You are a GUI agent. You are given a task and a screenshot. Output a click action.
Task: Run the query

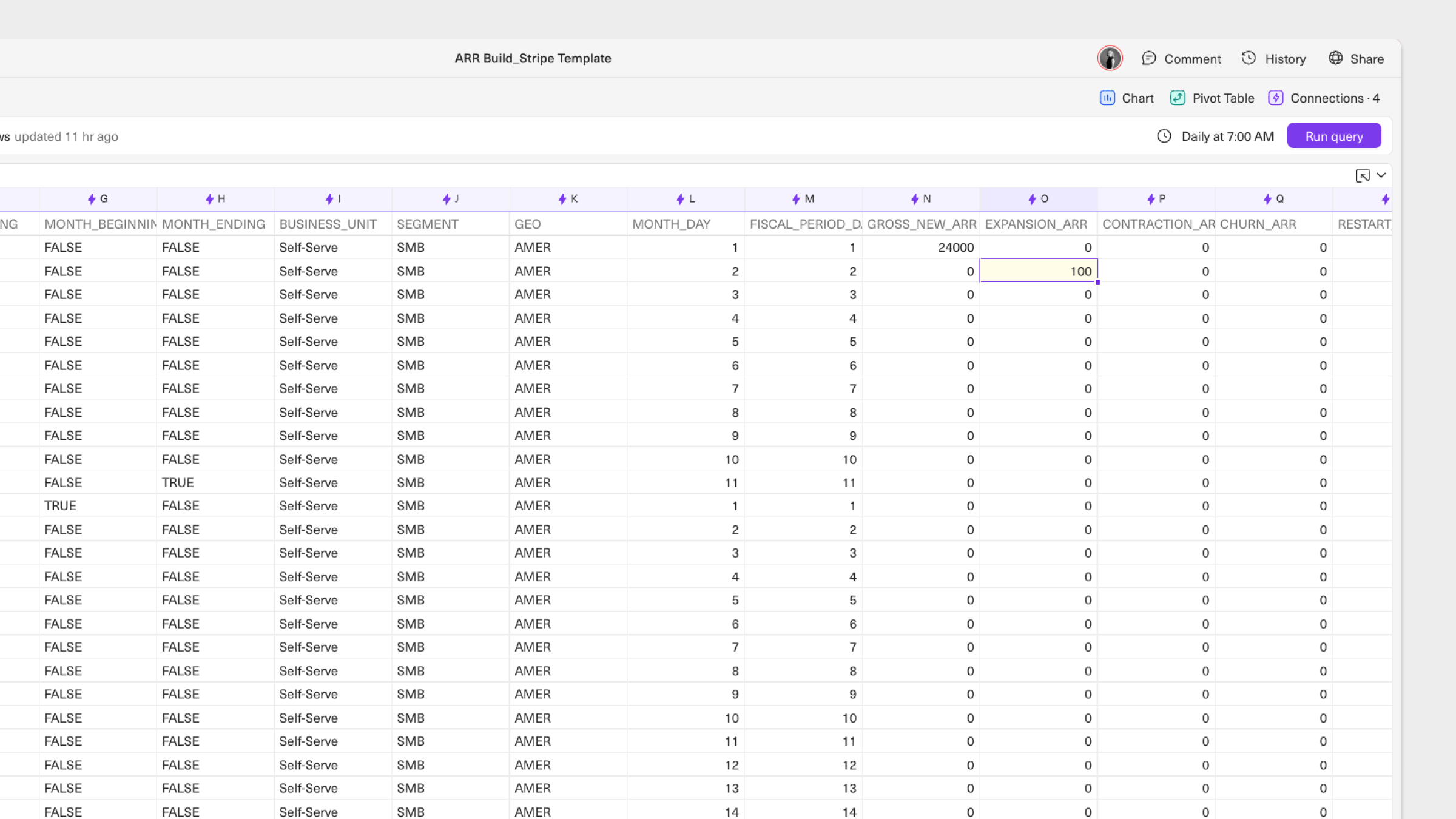(x=1333, y=136)
